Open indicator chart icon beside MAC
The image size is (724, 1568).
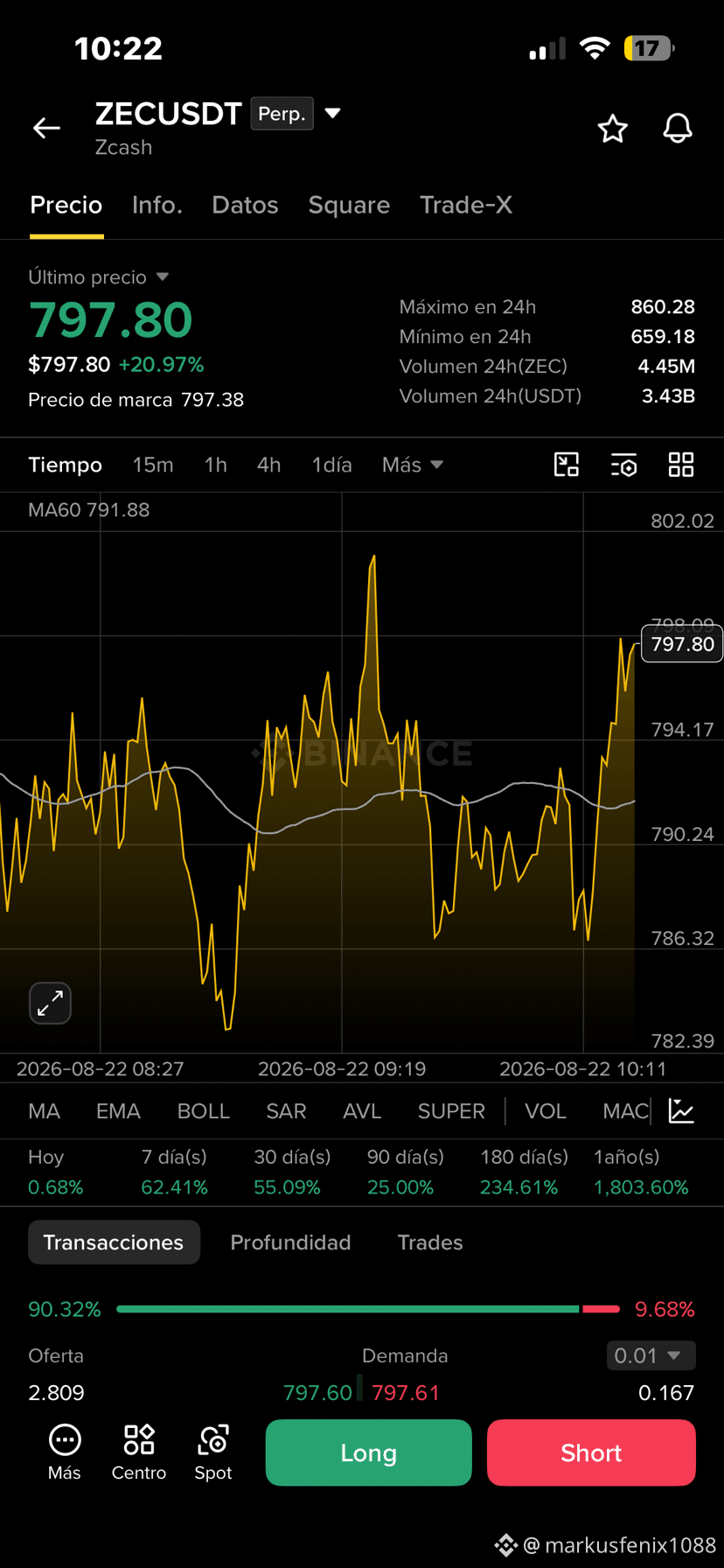point(681,1111)
